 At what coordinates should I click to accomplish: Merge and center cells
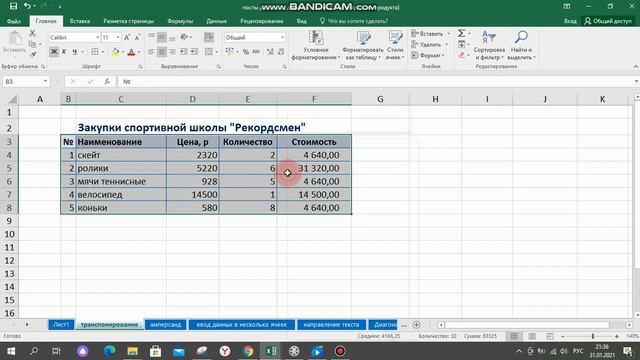click(x=209, y=52)
